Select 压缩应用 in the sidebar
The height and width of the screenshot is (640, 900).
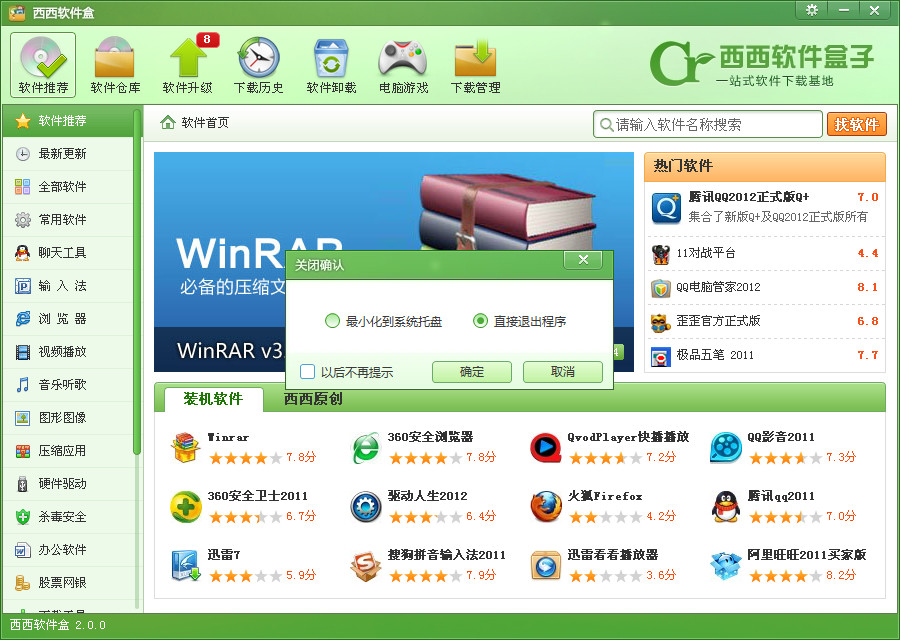tap(68, 451)
